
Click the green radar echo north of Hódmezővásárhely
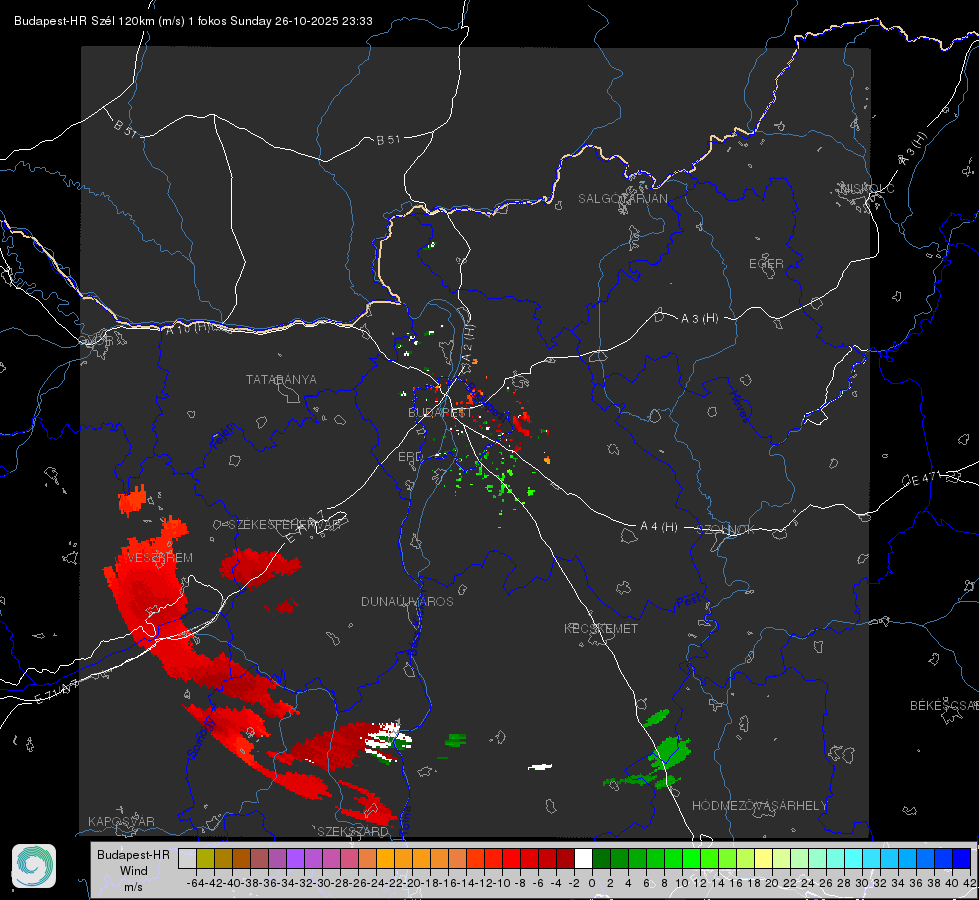(x=669, y=753)
